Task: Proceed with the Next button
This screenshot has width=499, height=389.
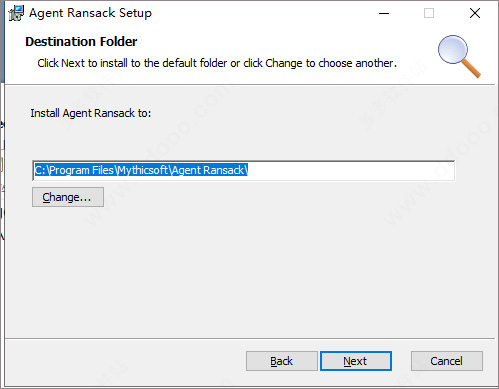Action: pos(356,361)
